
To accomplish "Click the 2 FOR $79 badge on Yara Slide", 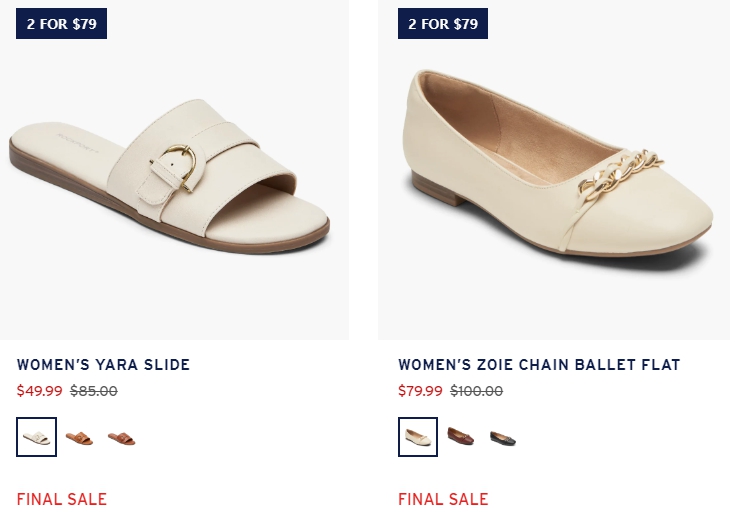I will pyautogui.click(x=61, y=23).
